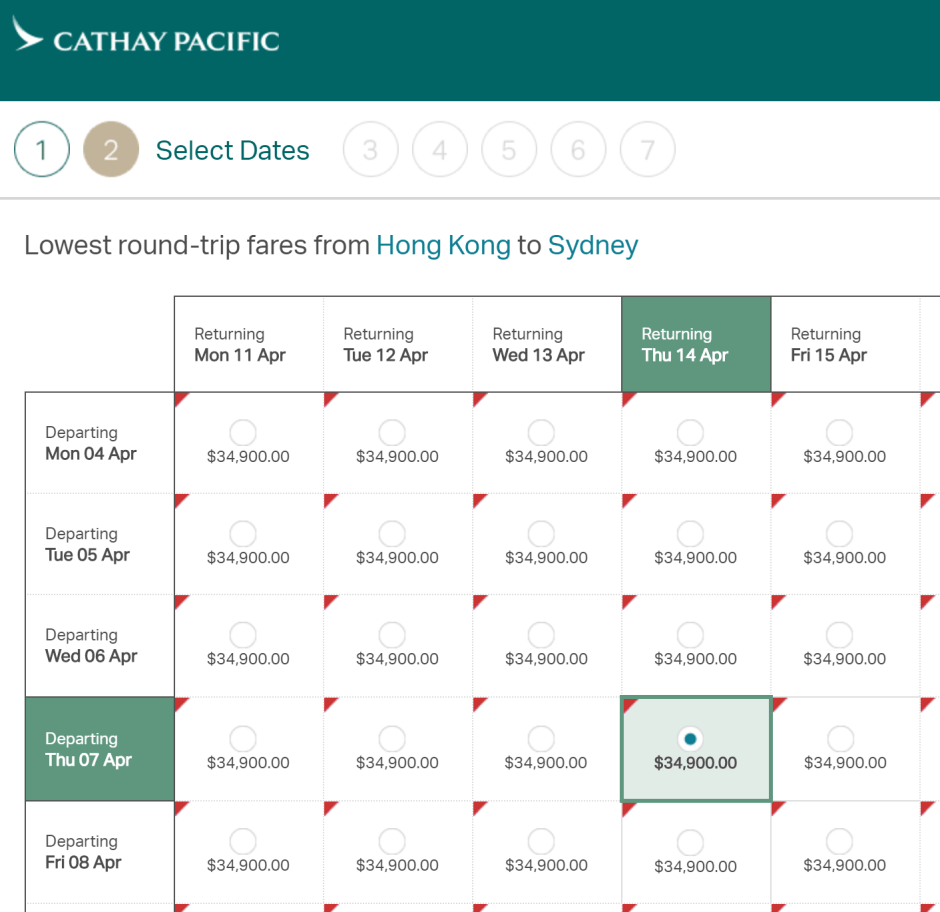Open the Hong Kong origin link

pos(443,245)
